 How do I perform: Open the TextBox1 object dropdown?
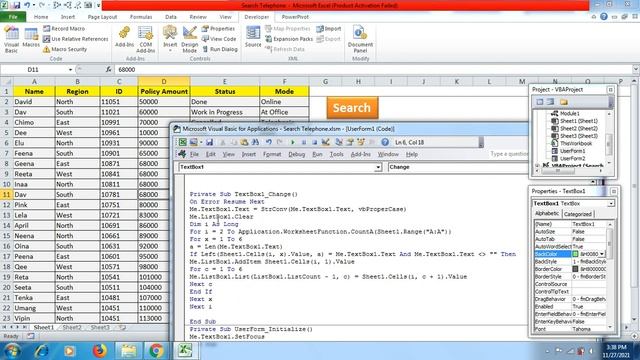[x=378, y=167]
